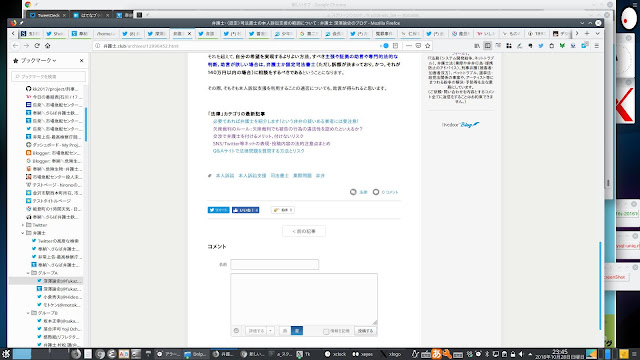This screenshot has height=360, width=640.
Task: Click the Facebook share button
Action: coord(245,210)
